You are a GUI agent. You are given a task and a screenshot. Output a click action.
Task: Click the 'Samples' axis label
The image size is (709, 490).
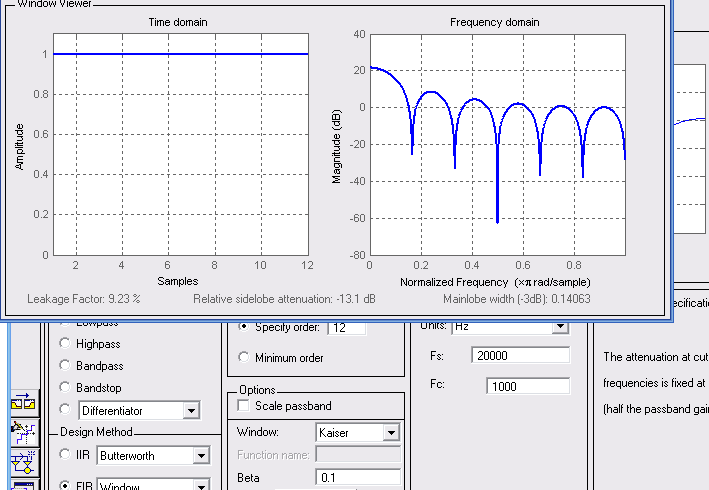tap(178, 281)
